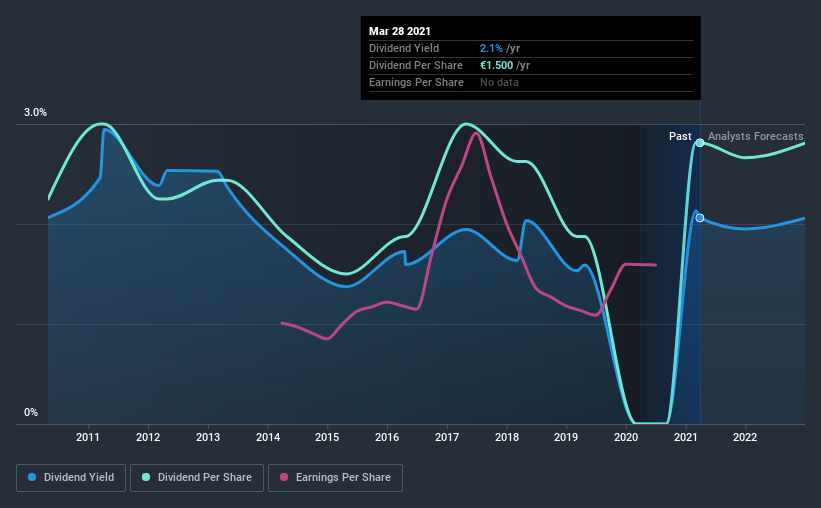Click the 3.0% y-axis label
Image resolution: width=821 pixels, height=508 pixels.
click(35, 113)
